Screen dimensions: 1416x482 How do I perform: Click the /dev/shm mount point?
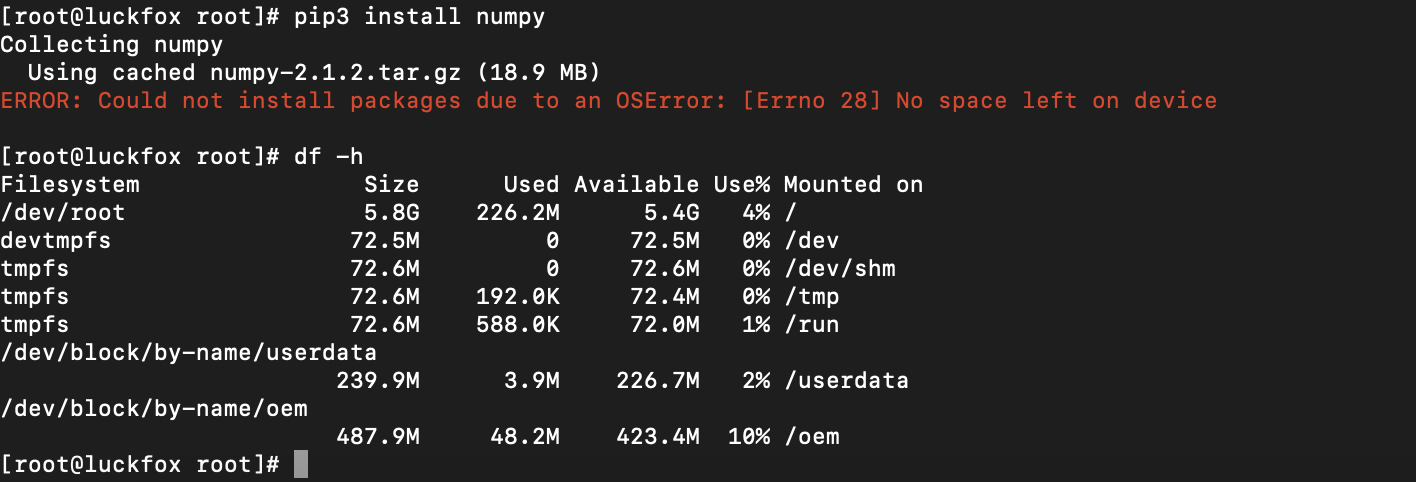[x=839, y=268]
